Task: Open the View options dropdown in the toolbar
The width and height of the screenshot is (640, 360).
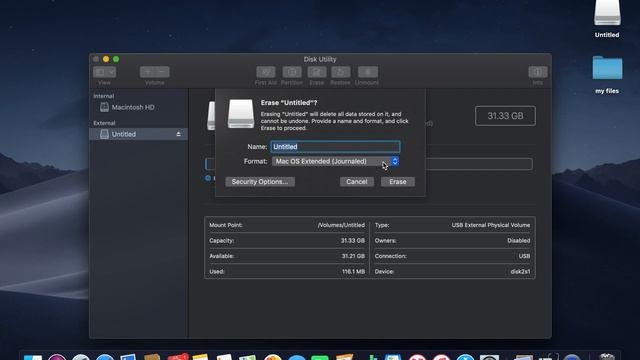Action: 104,72
